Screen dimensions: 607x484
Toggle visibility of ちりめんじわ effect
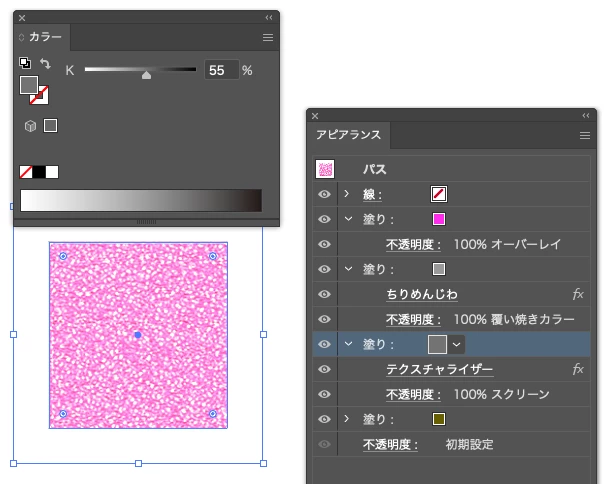pyautogui.click(x=324, y=294)
